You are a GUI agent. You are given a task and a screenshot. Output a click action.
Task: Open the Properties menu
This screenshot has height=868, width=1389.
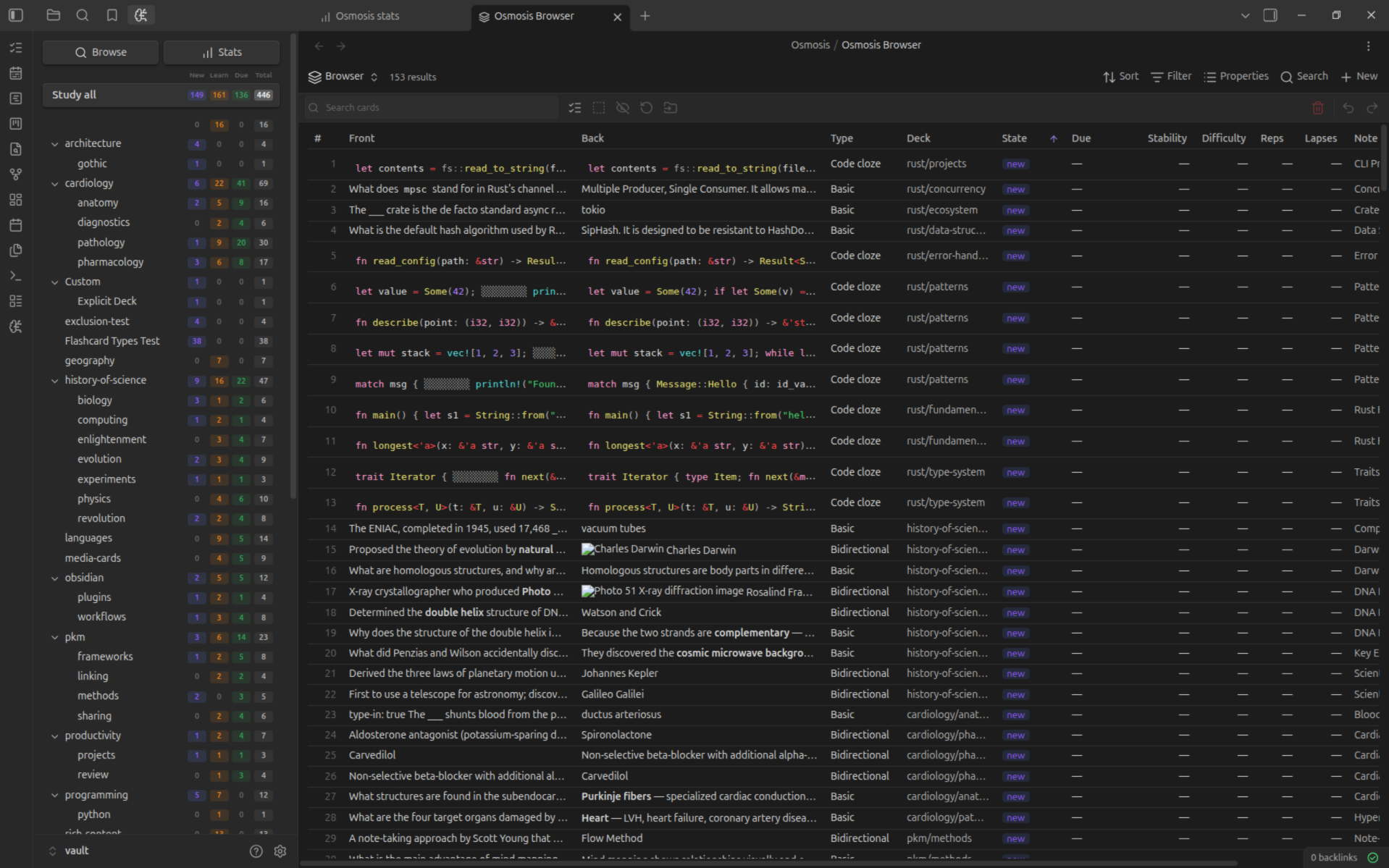coord(1236,77)
